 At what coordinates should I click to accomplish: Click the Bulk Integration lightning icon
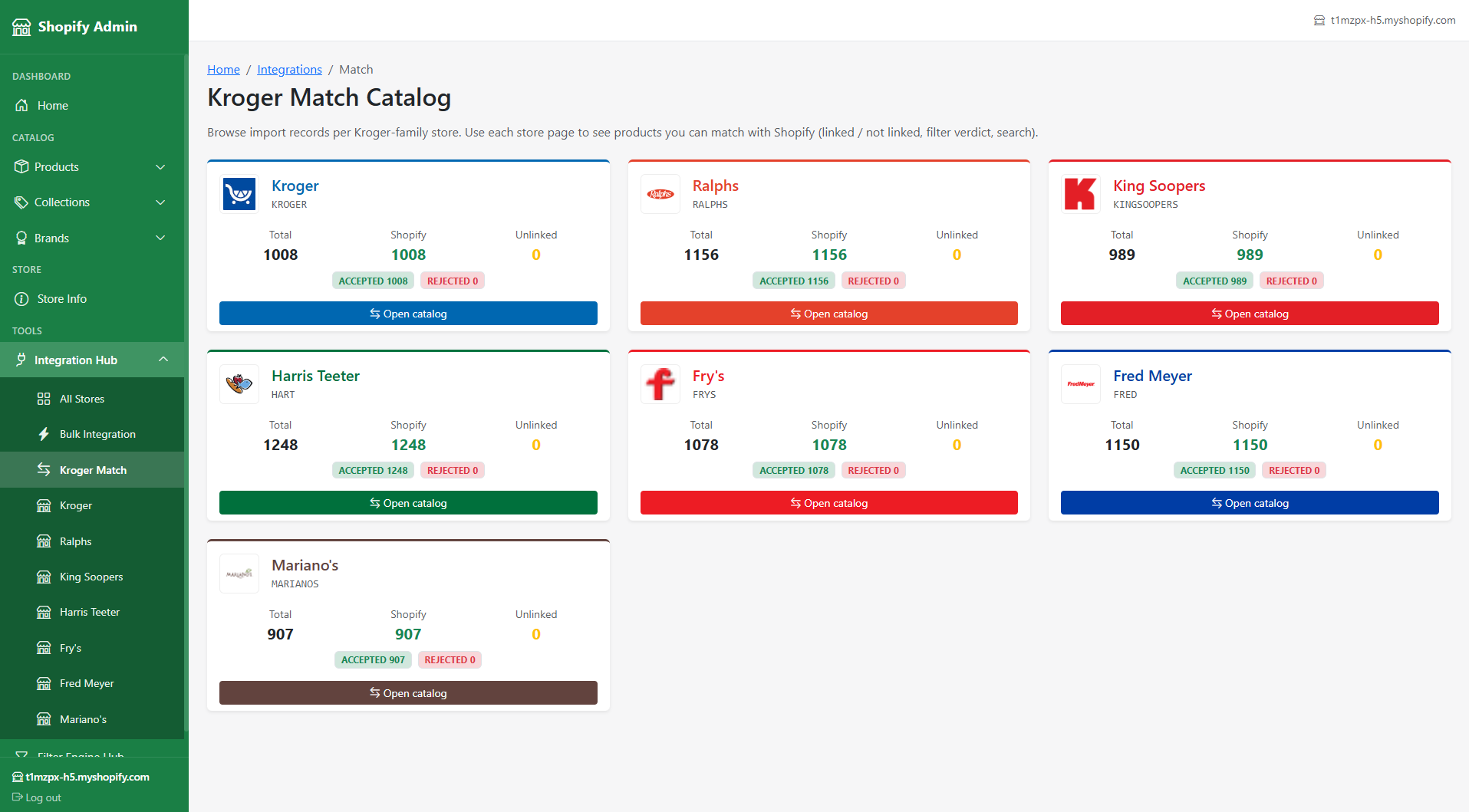point(44,434)
